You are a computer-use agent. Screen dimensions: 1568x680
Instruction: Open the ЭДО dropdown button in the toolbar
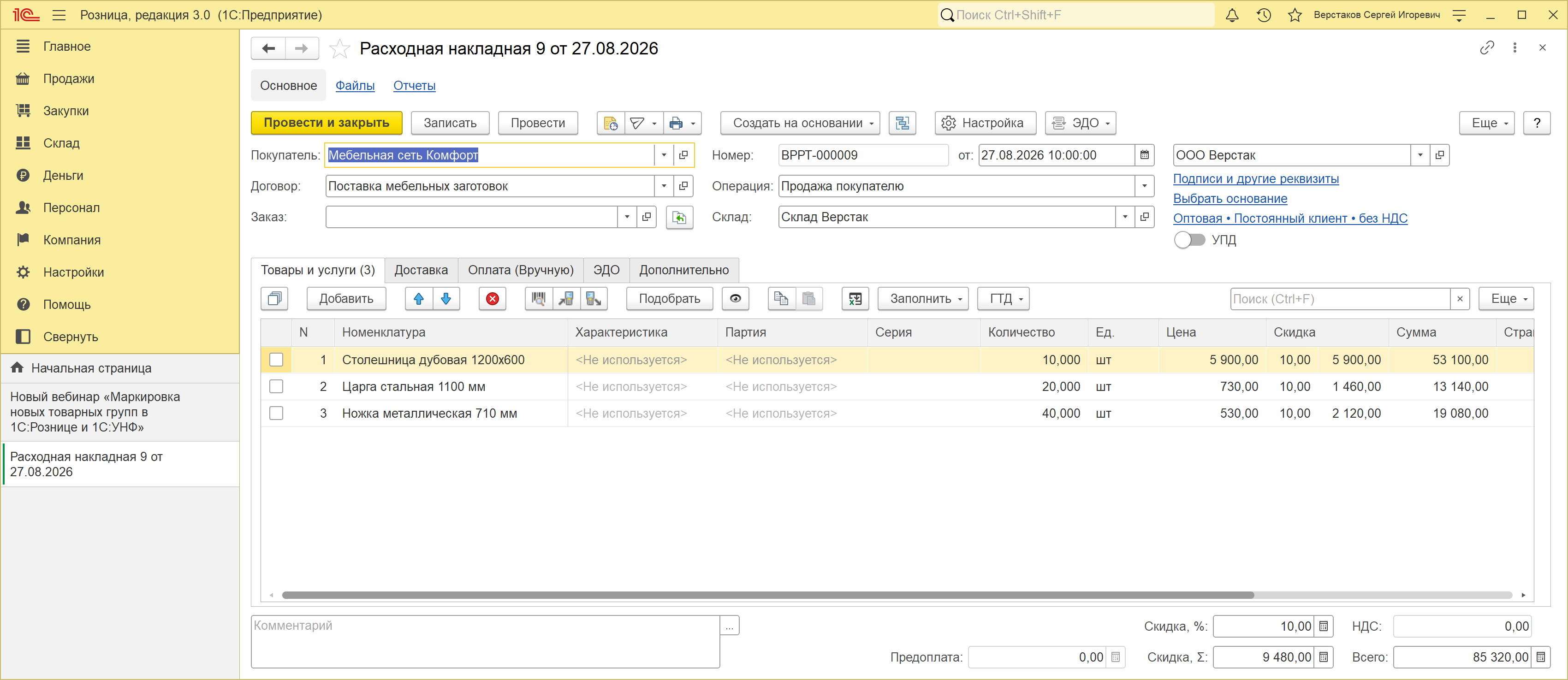[x=1081, y=123]
